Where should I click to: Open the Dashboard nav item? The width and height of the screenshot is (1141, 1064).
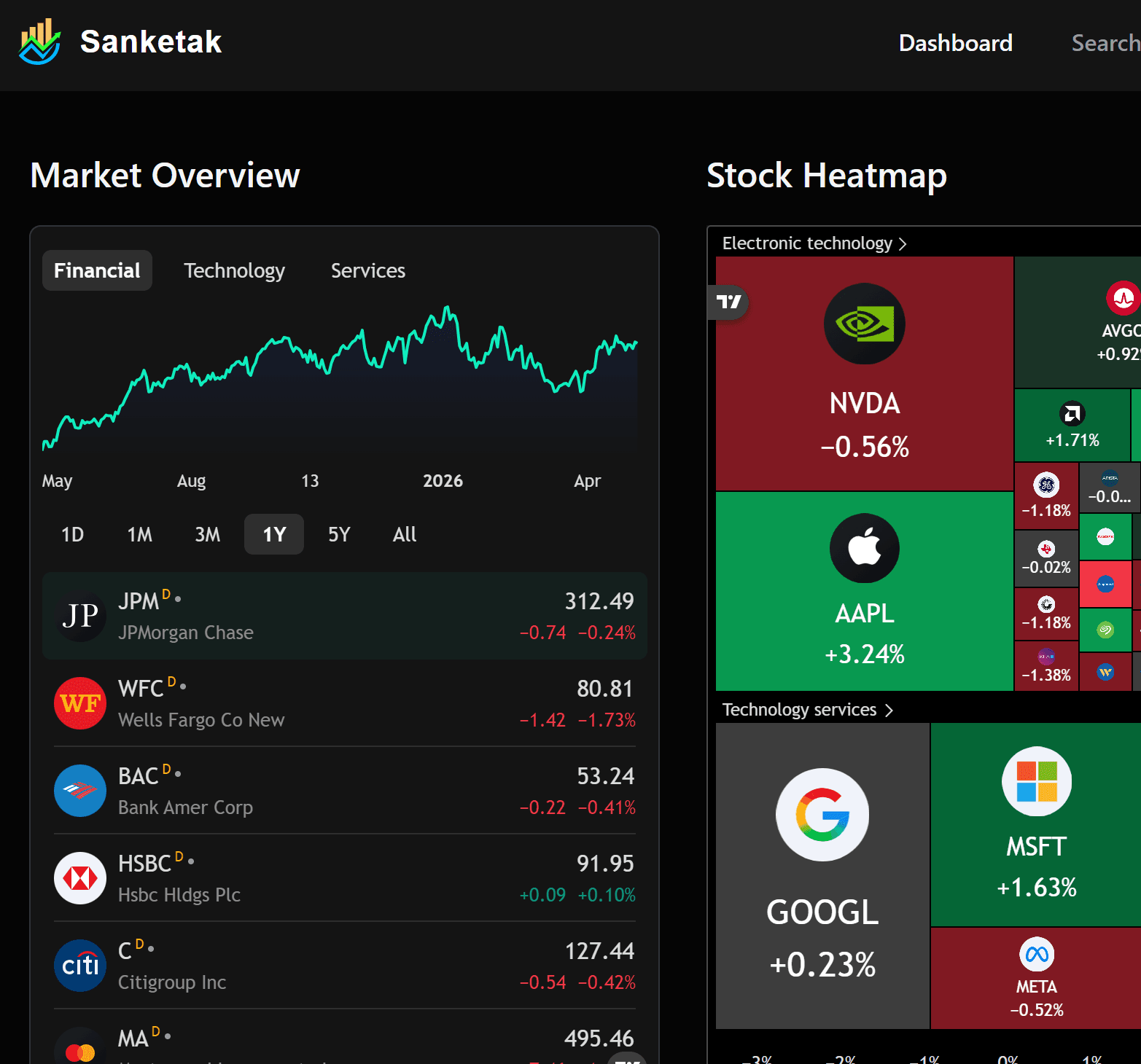(956, 43)
